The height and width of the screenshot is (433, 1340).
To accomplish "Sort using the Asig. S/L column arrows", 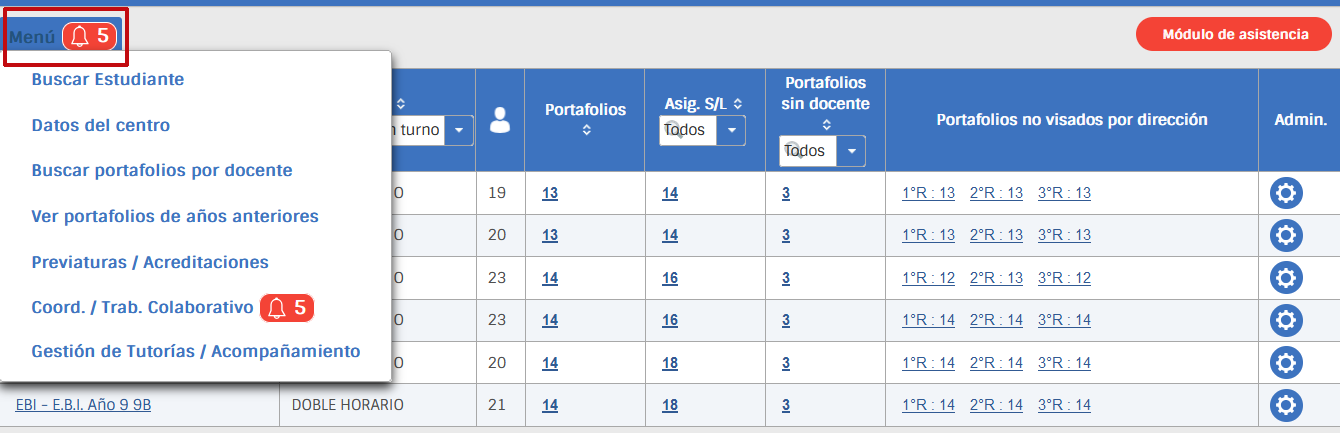I will click(738, 103).
